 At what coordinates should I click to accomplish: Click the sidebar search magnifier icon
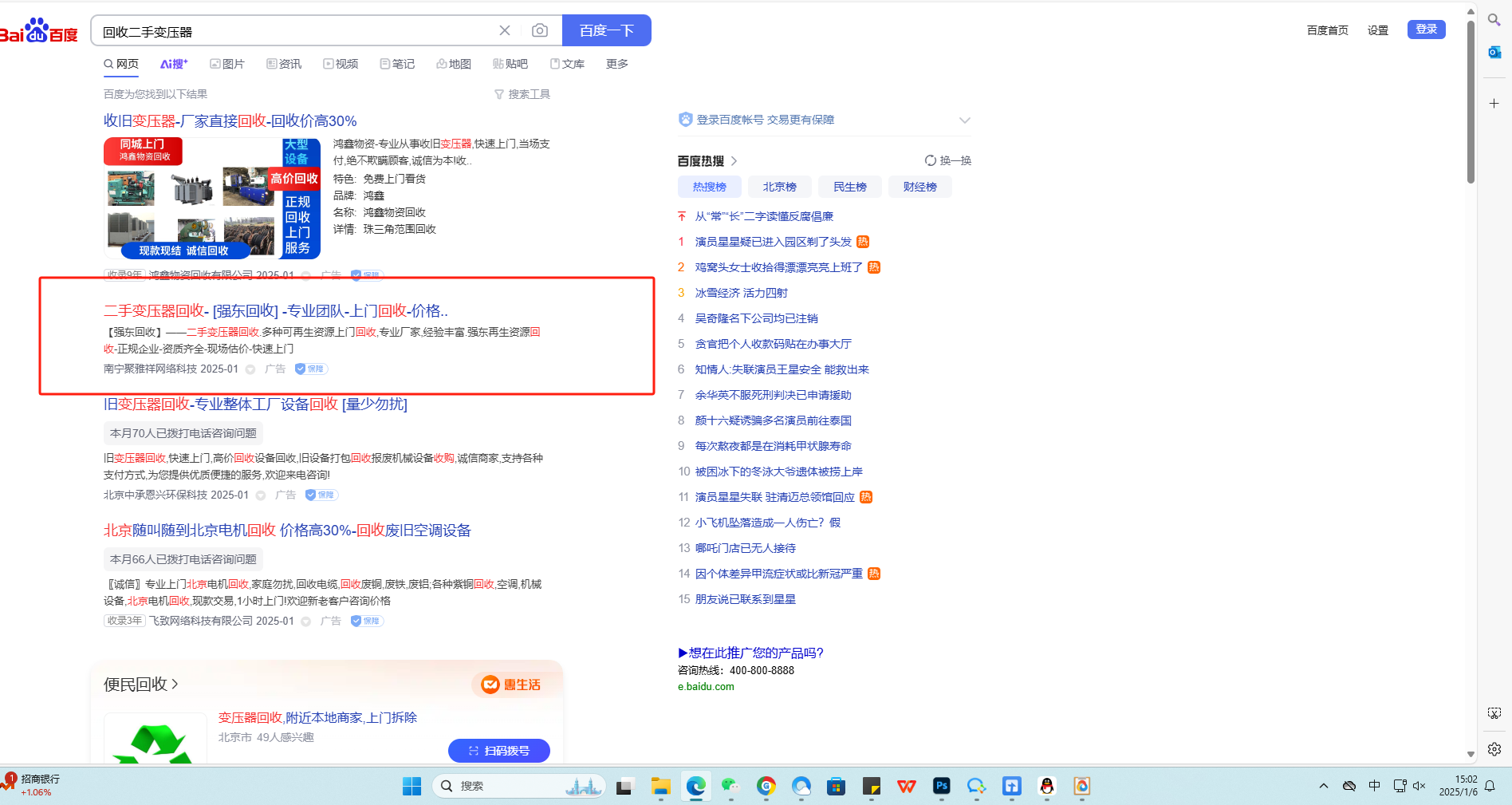click(1494, 19)
